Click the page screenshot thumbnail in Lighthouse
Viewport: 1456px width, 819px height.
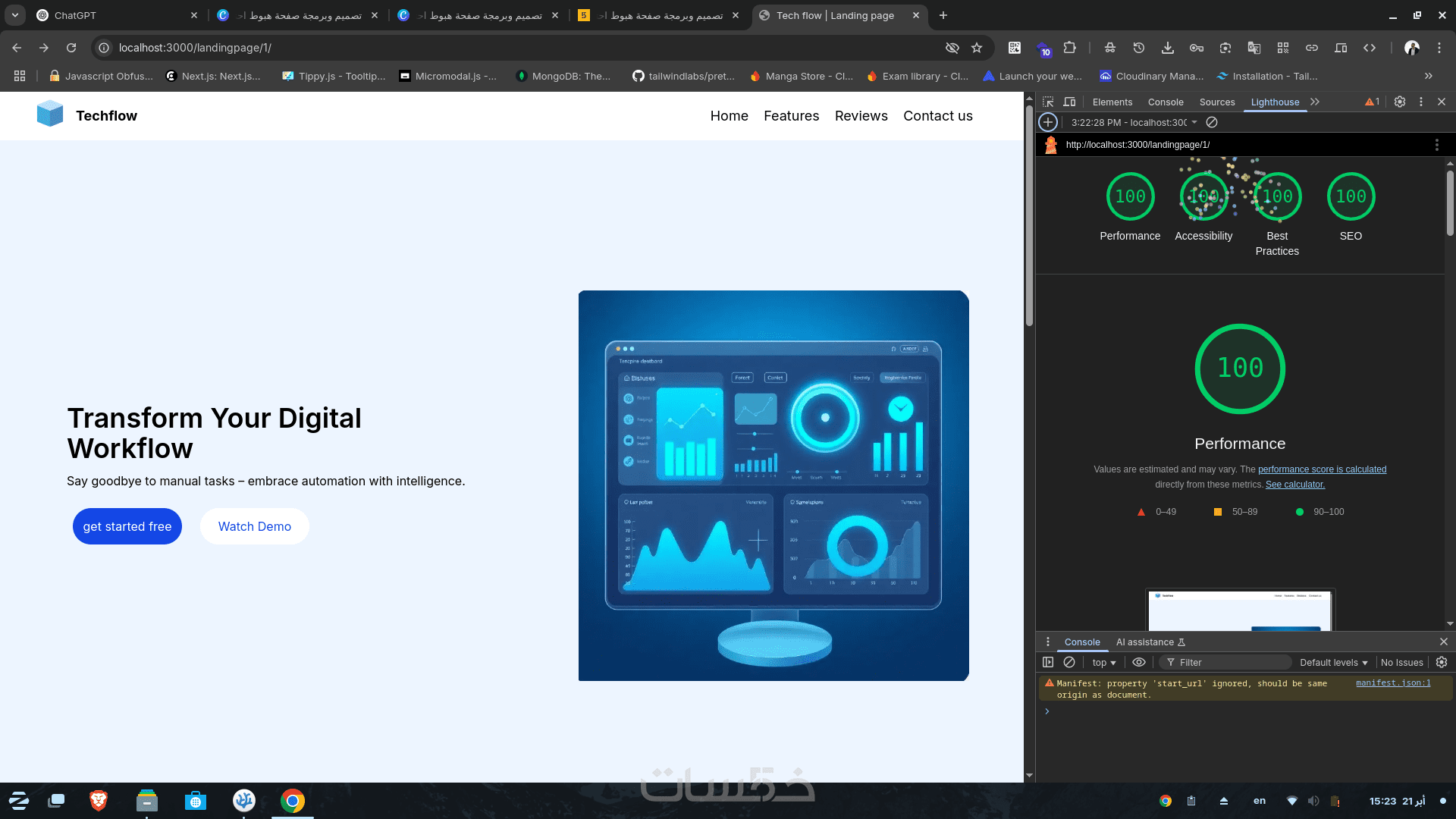pos(1240,610)
